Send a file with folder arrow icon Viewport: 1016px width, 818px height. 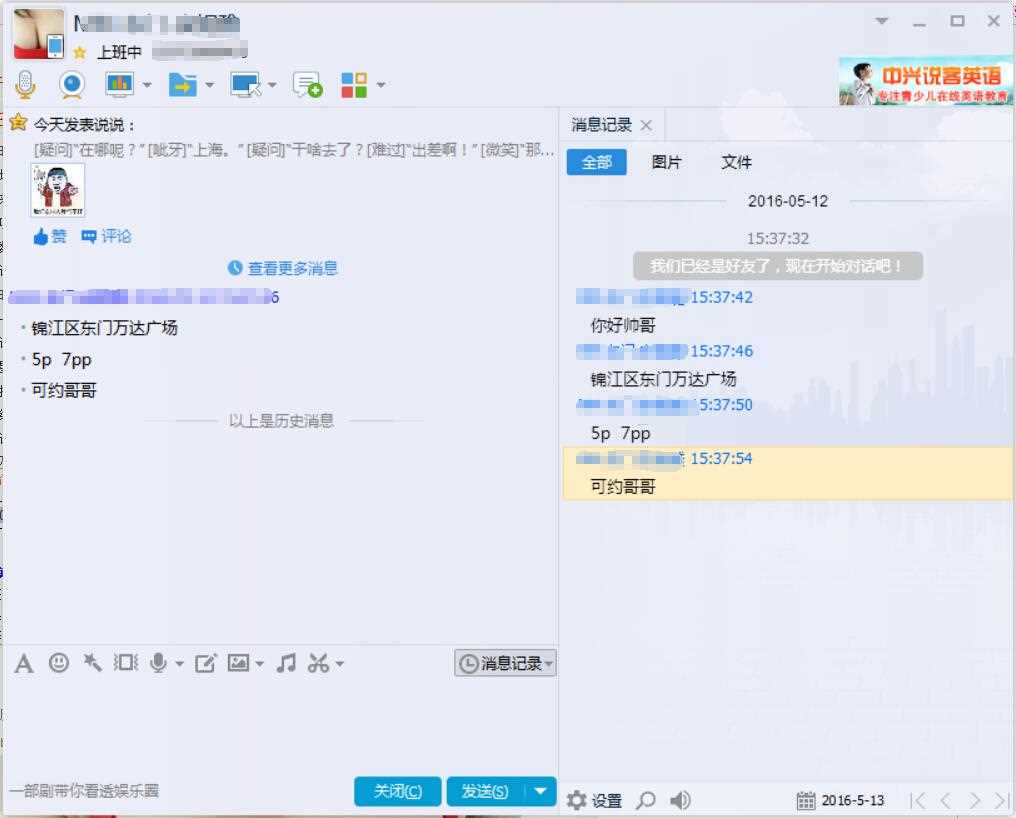(183, 84)
